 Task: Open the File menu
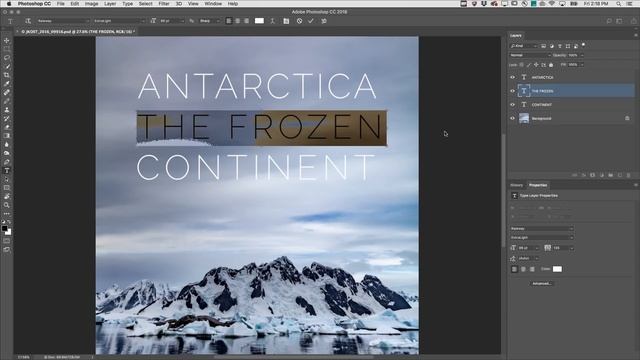[61, 4]
